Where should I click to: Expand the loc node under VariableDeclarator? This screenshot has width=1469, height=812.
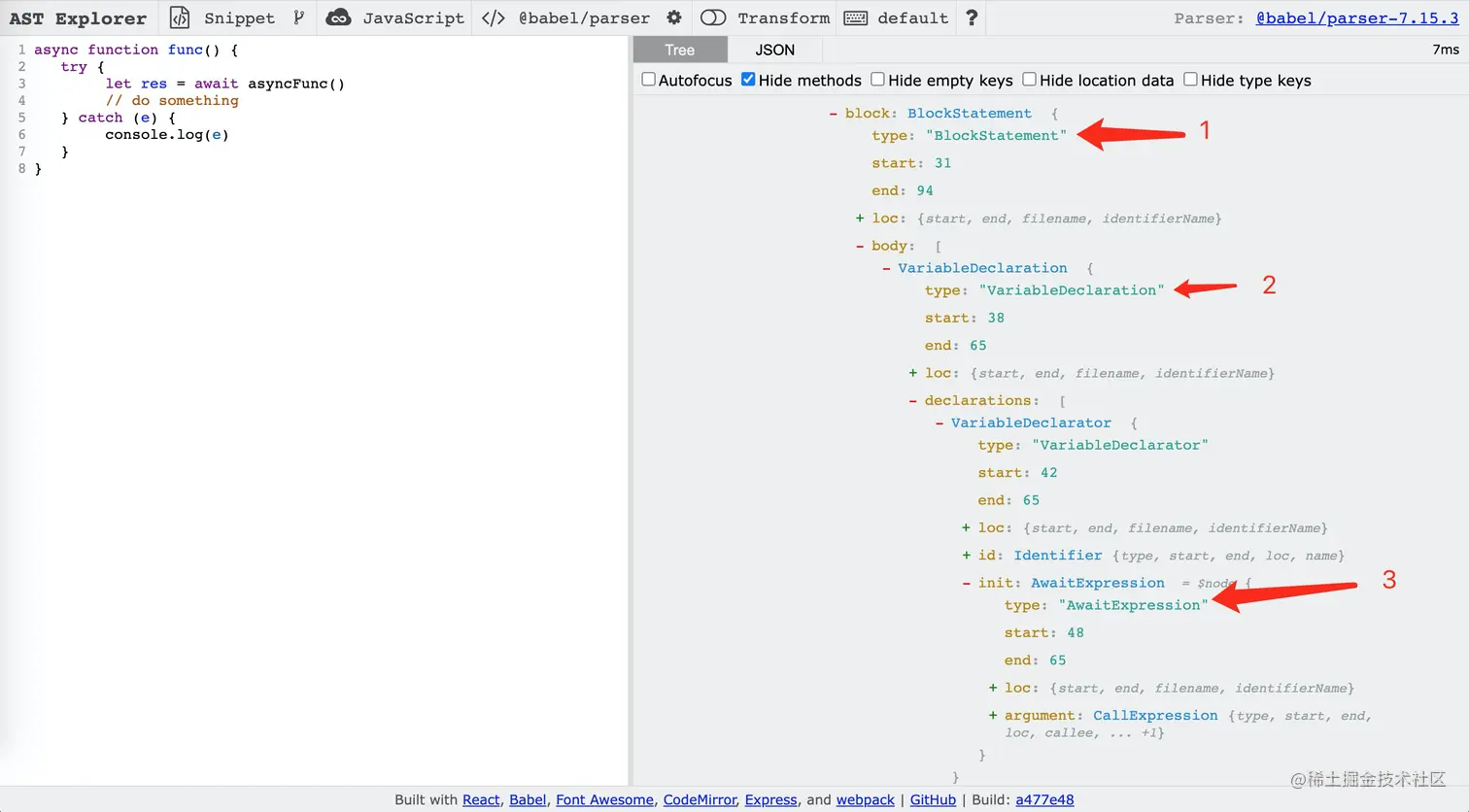(x=966, y=527)
